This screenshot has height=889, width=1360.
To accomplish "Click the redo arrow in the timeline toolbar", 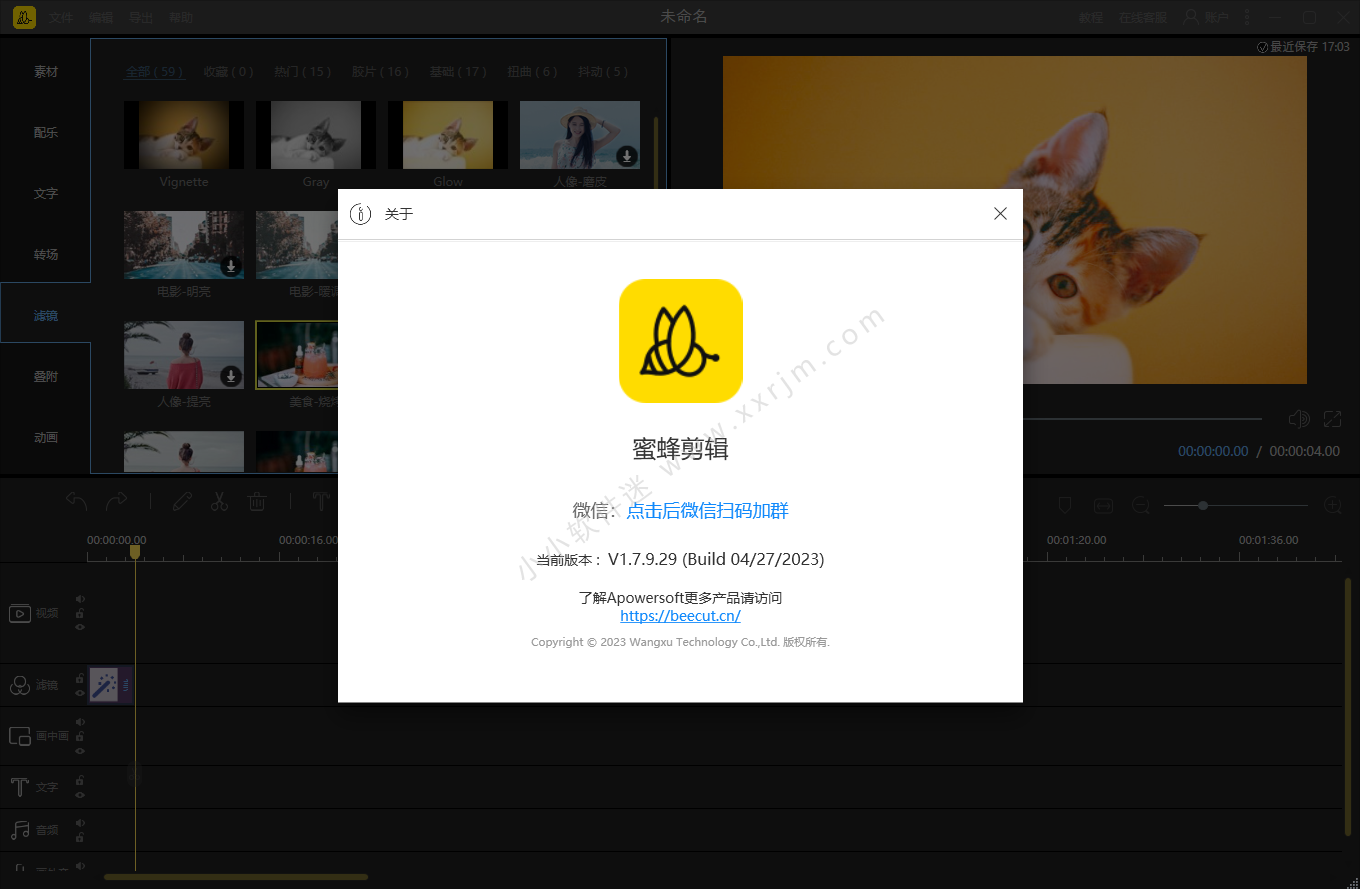I will click(x=117, y=501).
